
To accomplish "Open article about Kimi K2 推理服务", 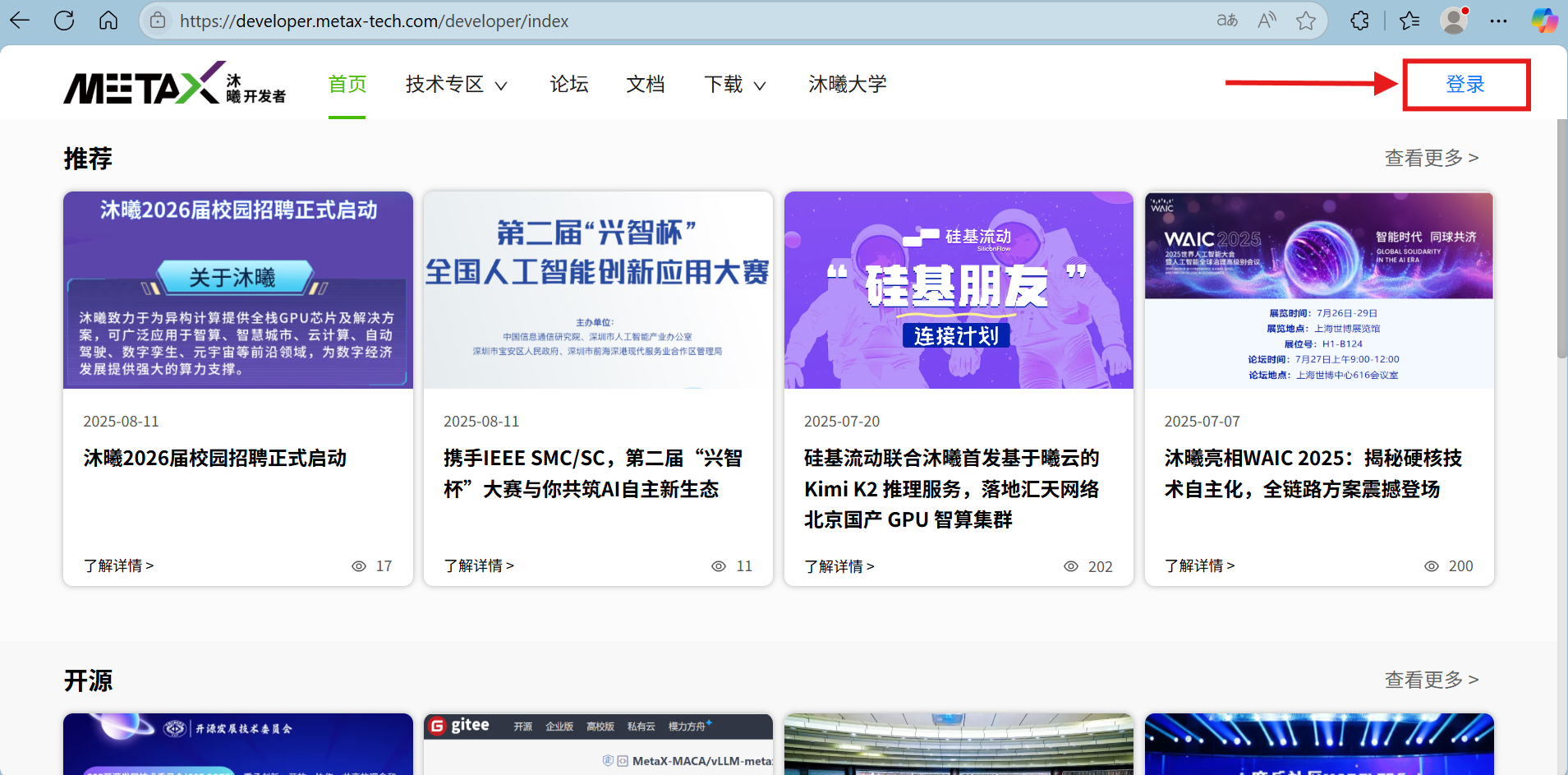I will [952, 489].
